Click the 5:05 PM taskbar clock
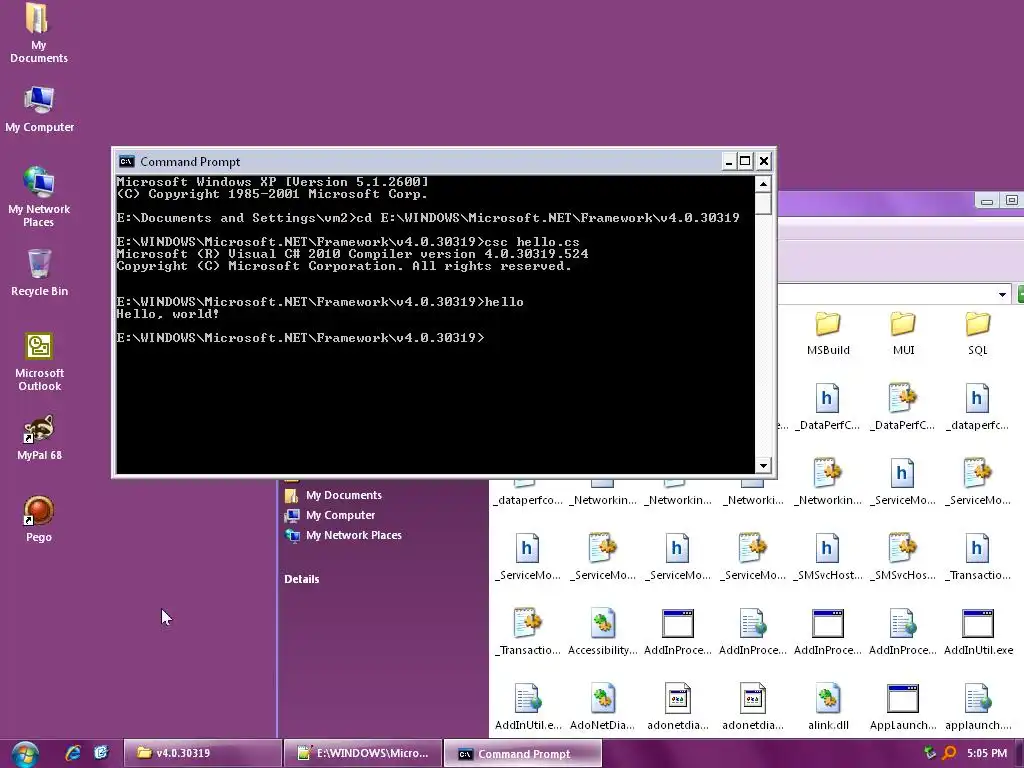This screenshot has height=768, width=1024. (987, 753)
